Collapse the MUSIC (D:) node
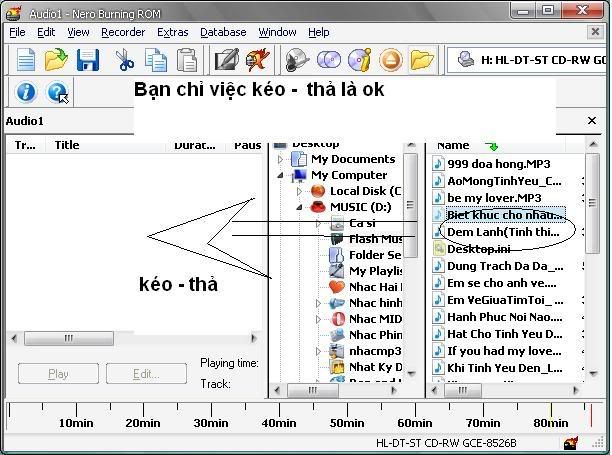612x455 pixels. (x=299, y=208)
